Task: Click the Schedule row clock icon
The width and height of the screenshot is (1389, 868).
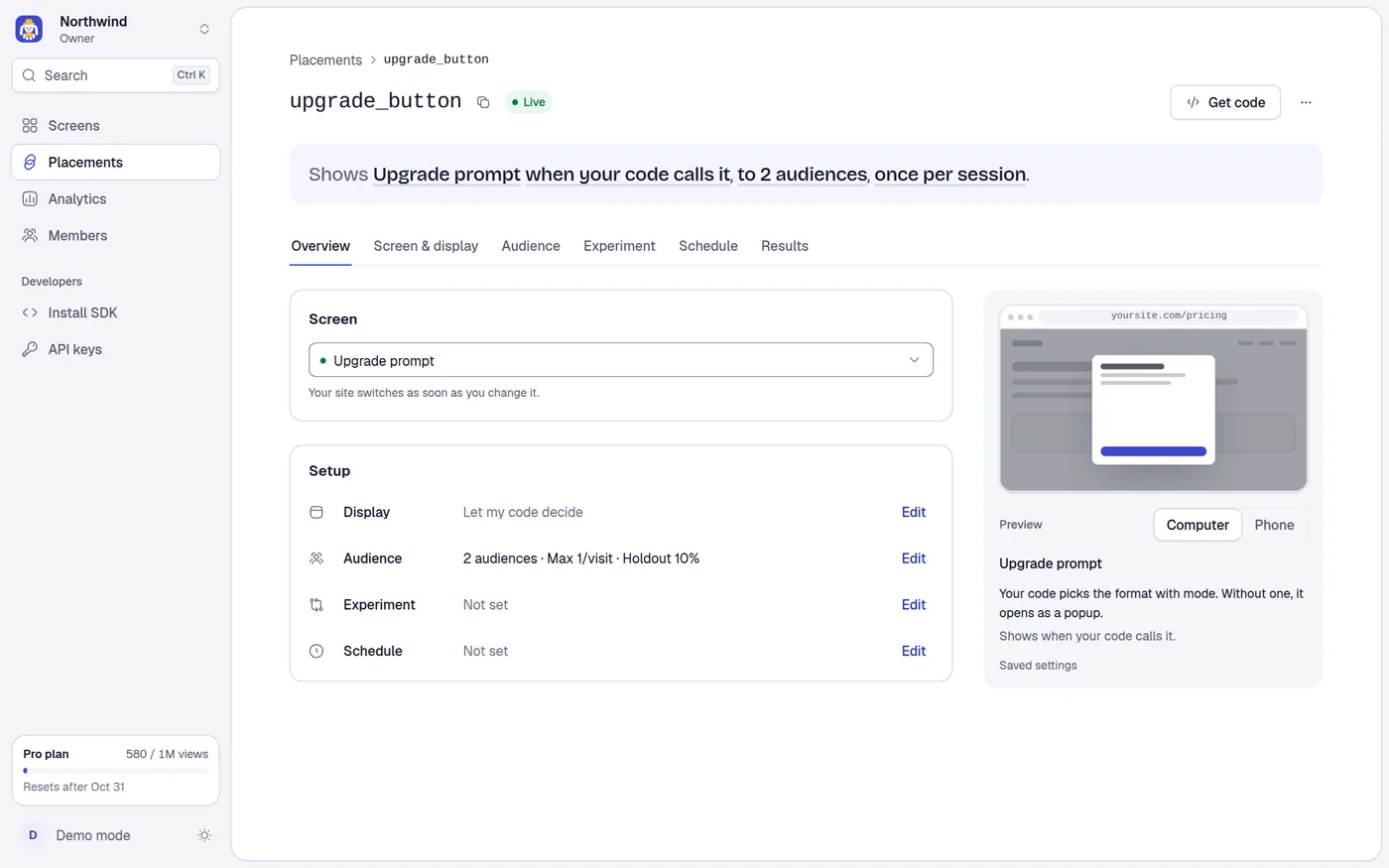Action: click(x=316, y=651)
